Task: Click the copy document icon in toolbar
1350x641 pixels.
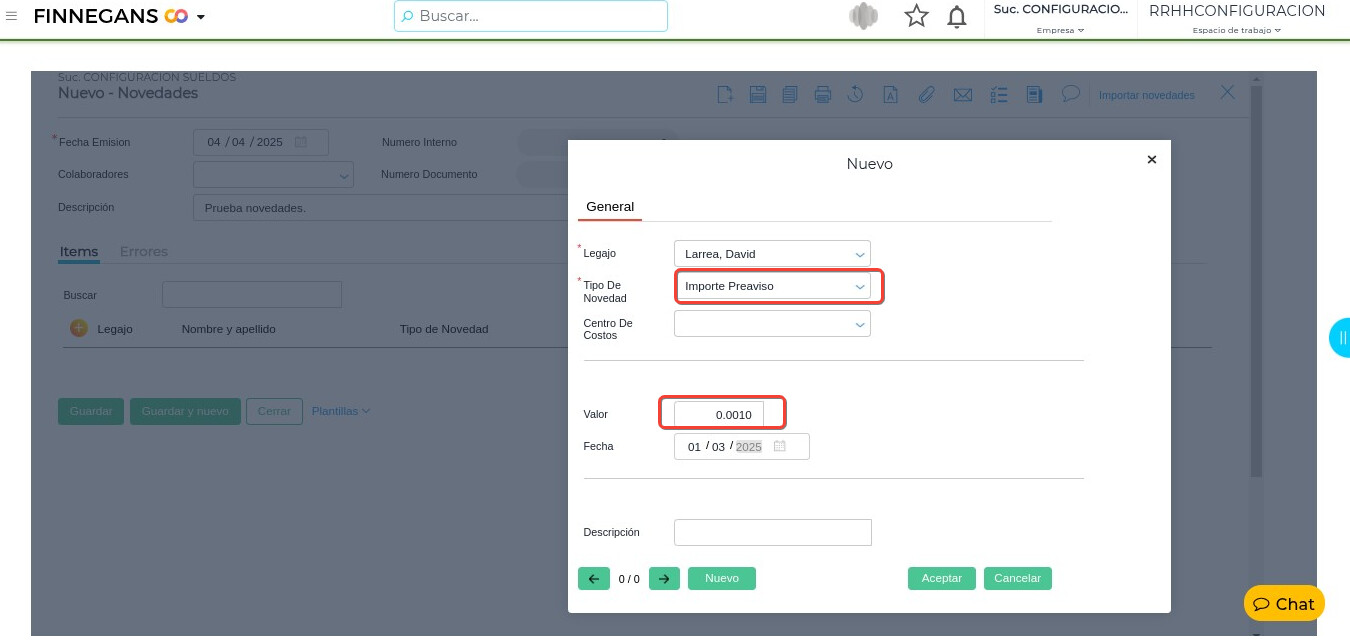Action: tap(790, 95)
